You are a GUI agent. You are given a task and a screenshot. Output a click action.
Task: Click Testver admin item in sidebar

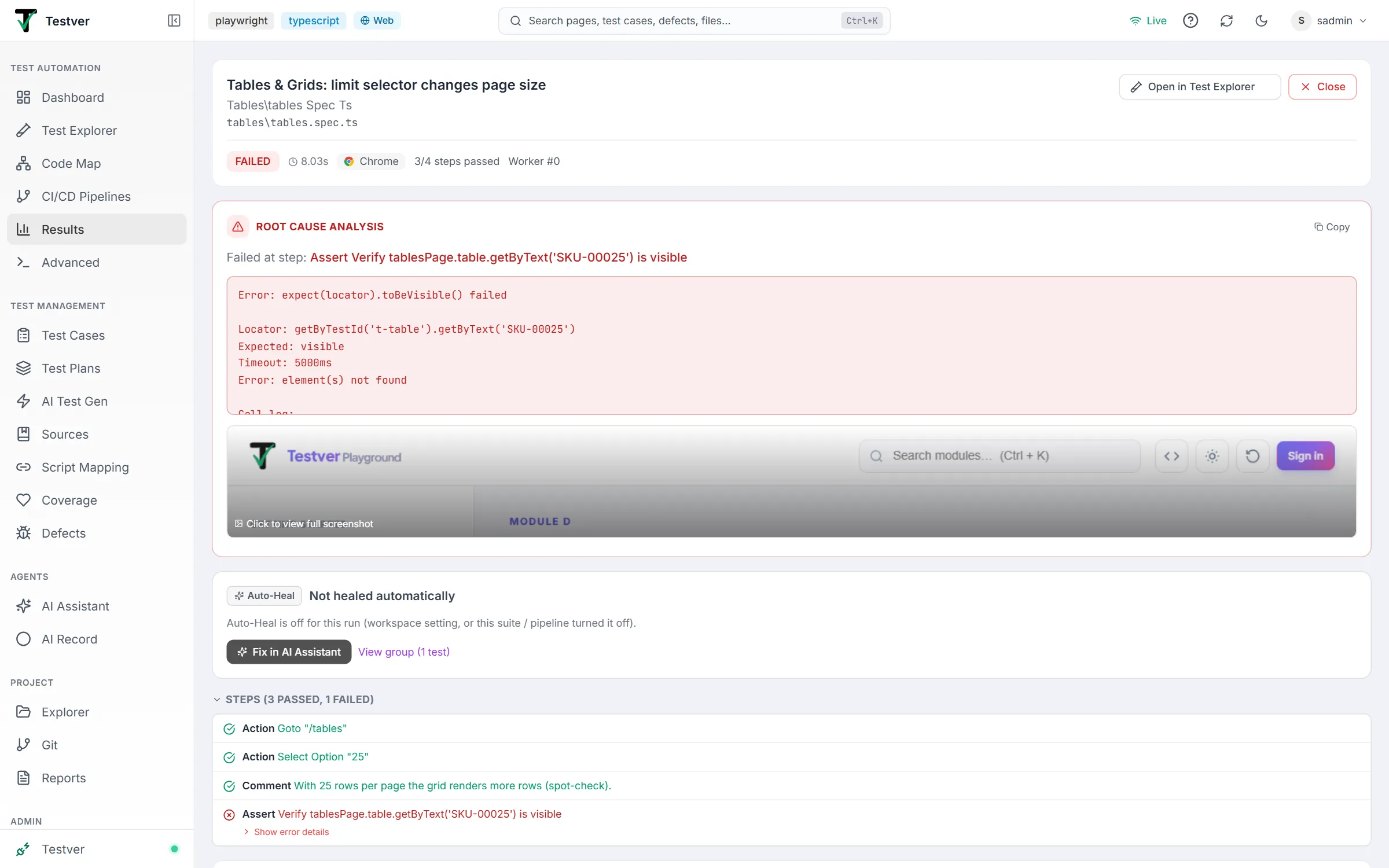tap(97, 849)
